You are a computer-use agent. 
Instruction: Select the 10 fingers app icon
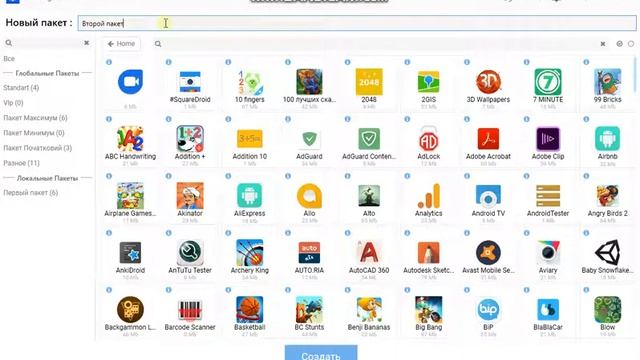pos(250,82)
